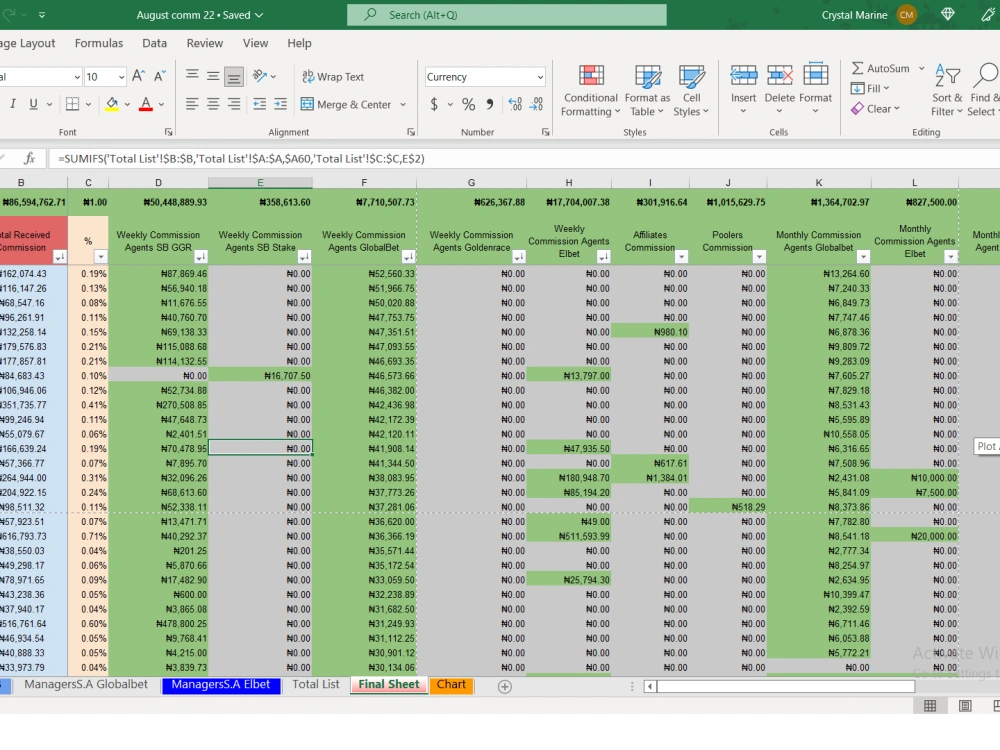
Task: Switch to the Chart sheet
Action: [451, 684]
